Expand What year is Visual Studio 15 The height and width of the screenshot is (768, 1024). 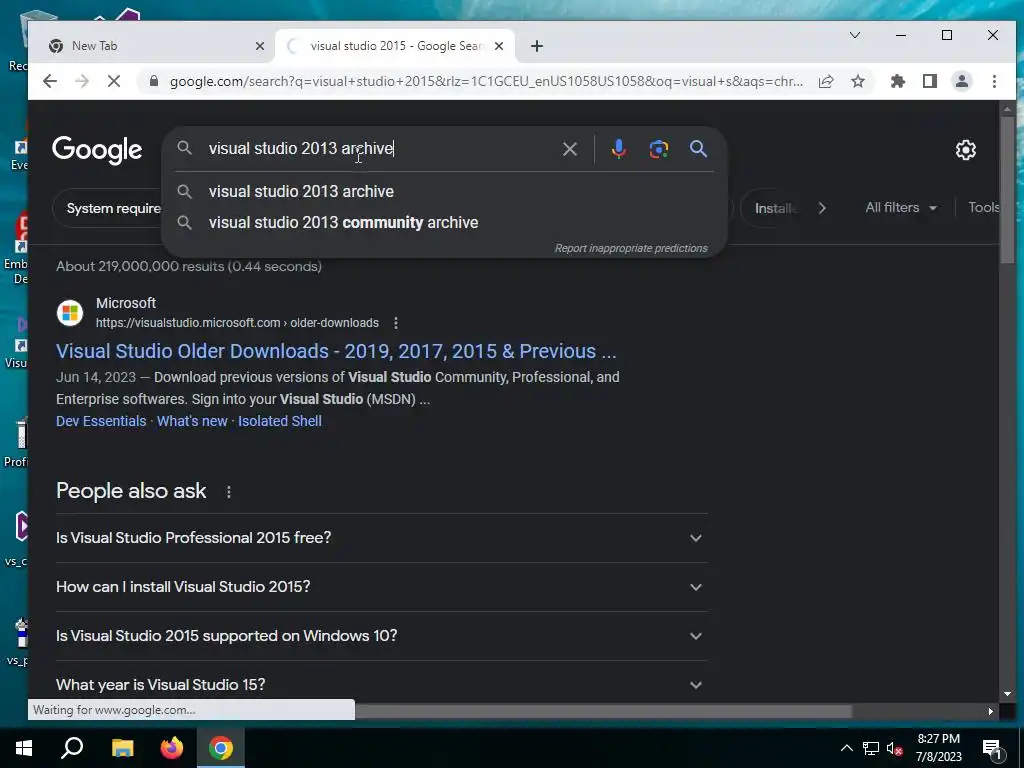tap(381, 684)
